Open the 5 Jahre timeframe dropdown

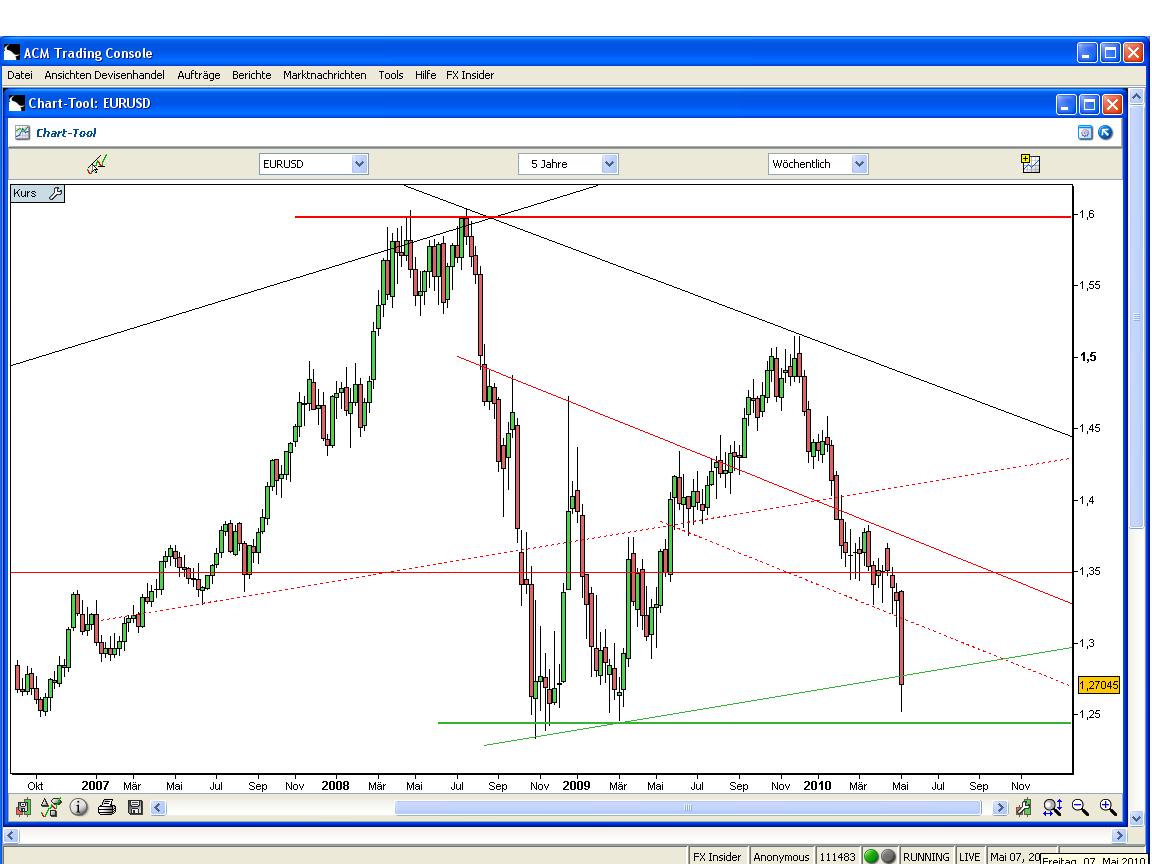click(568, 164)
